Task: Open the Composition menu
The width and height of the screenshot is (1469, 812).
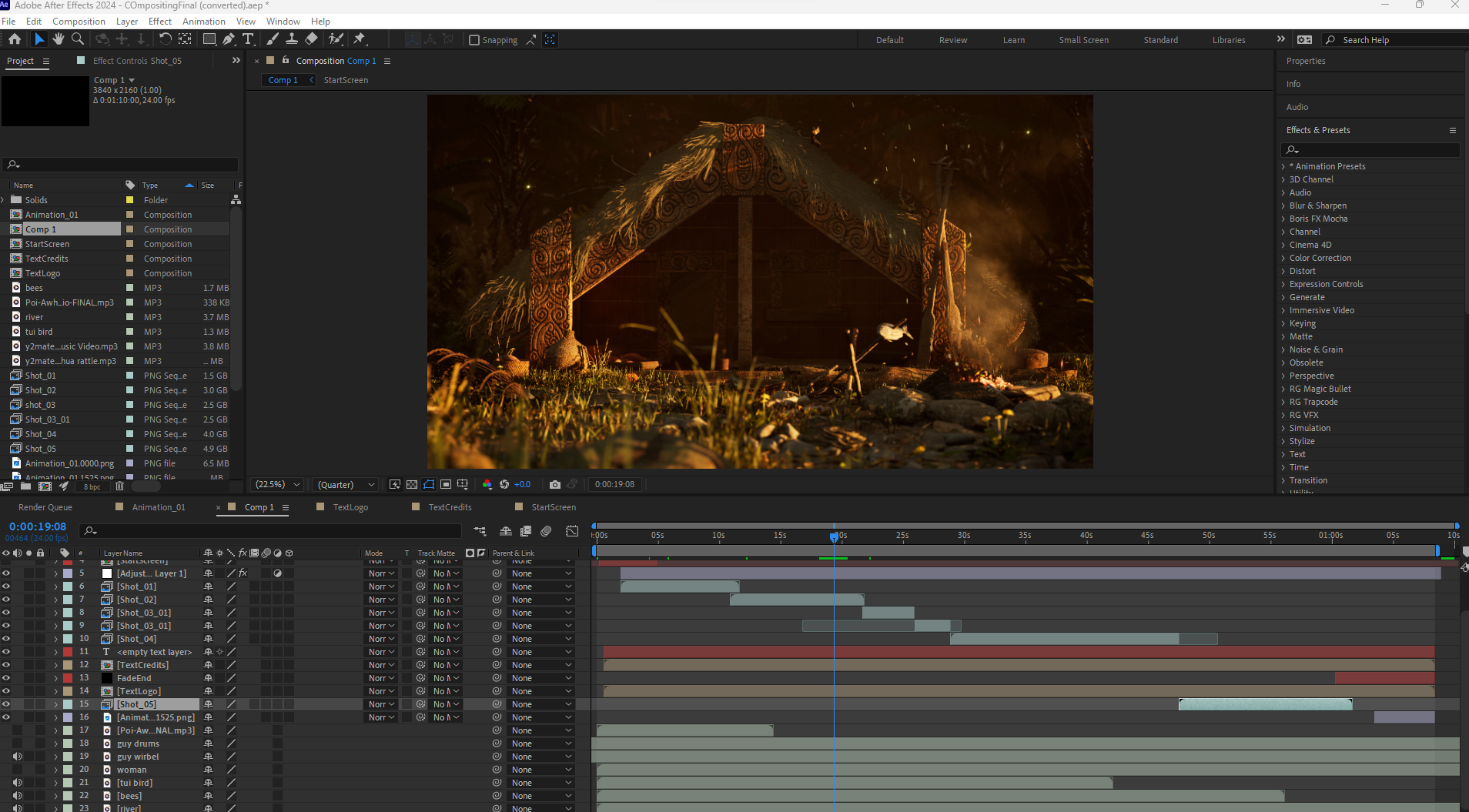Action: [79, 22]
